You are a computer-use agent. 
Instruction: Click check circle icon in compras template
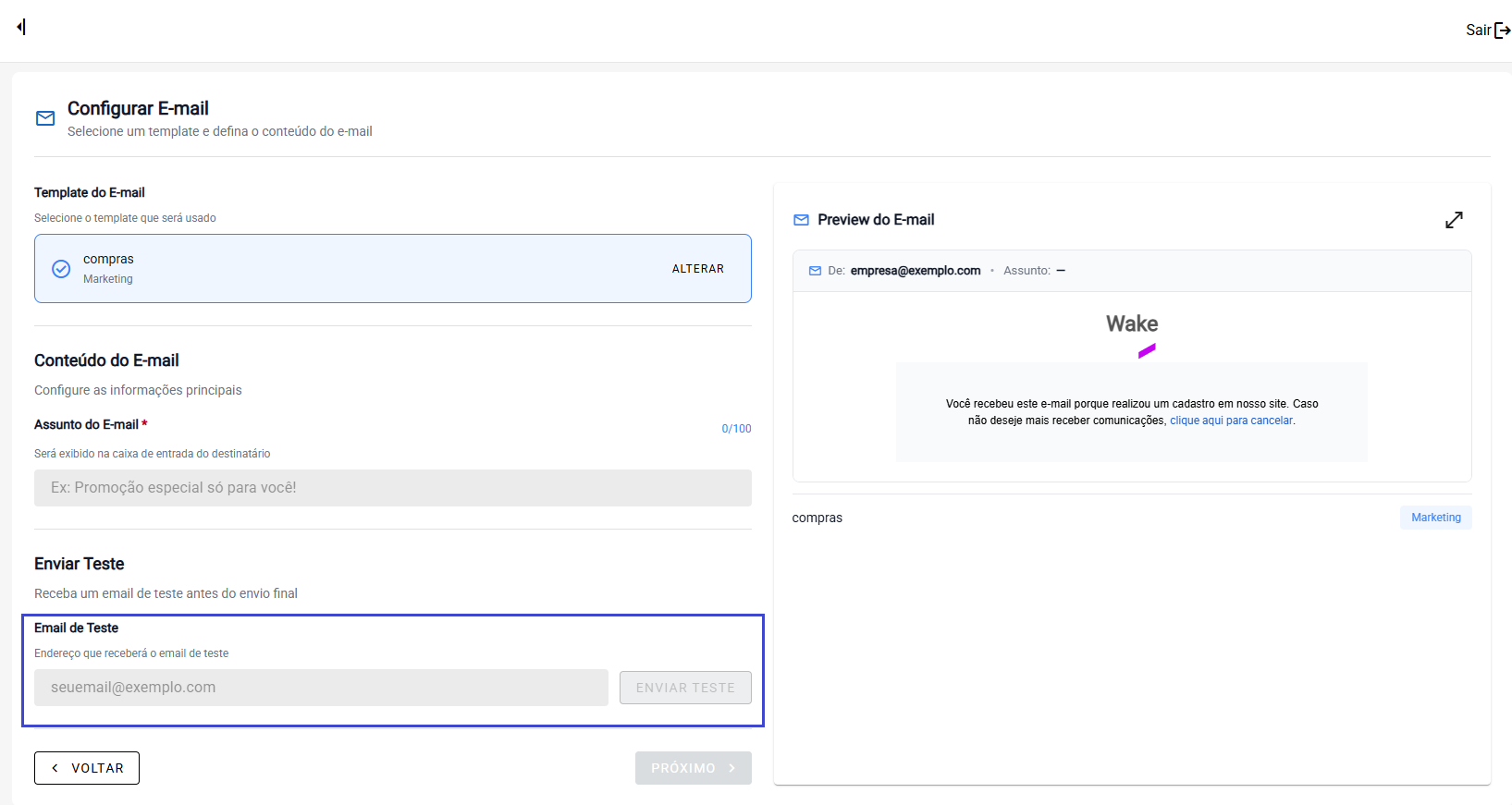pos(61,269)
